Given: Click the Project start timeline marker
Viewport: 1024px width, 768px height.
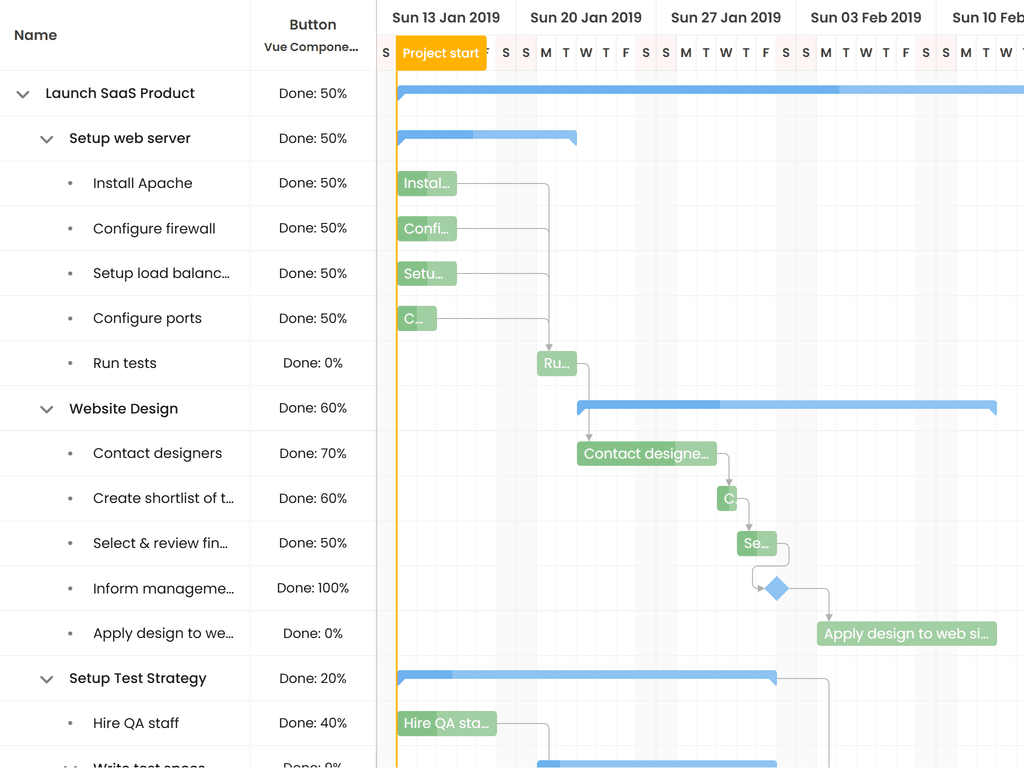Looking at the screenshot, I should point(441,53).
